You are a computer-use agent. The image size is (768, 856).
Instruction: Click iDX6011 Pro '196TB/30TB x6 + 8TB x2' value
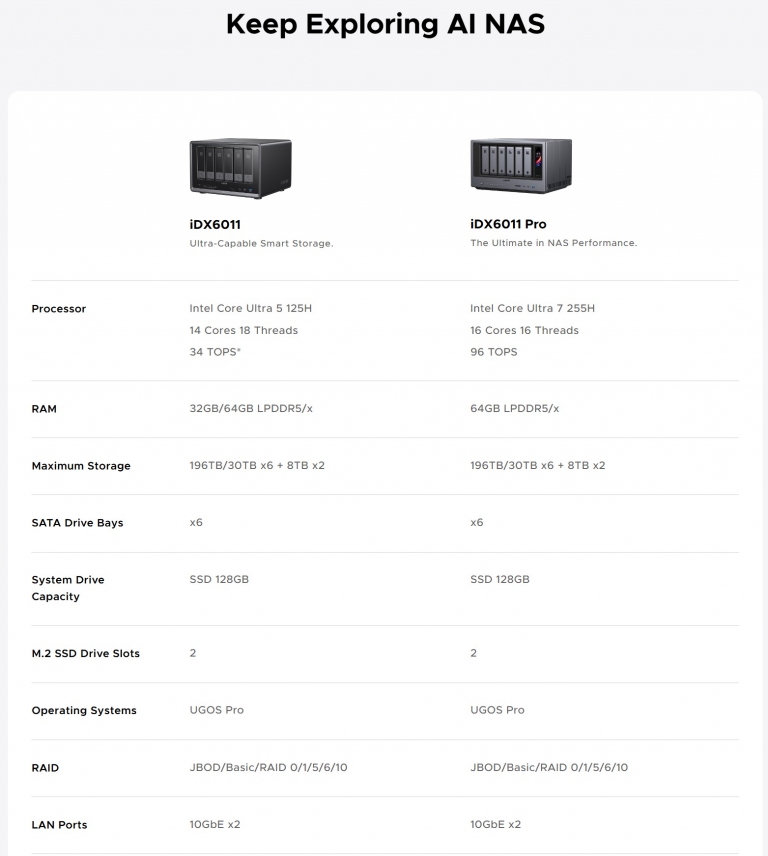(538, 465)
